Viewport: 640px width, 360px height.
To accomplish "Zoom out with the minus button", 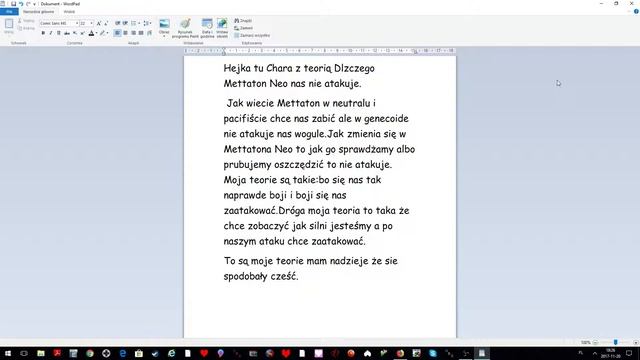I will 596,342.
